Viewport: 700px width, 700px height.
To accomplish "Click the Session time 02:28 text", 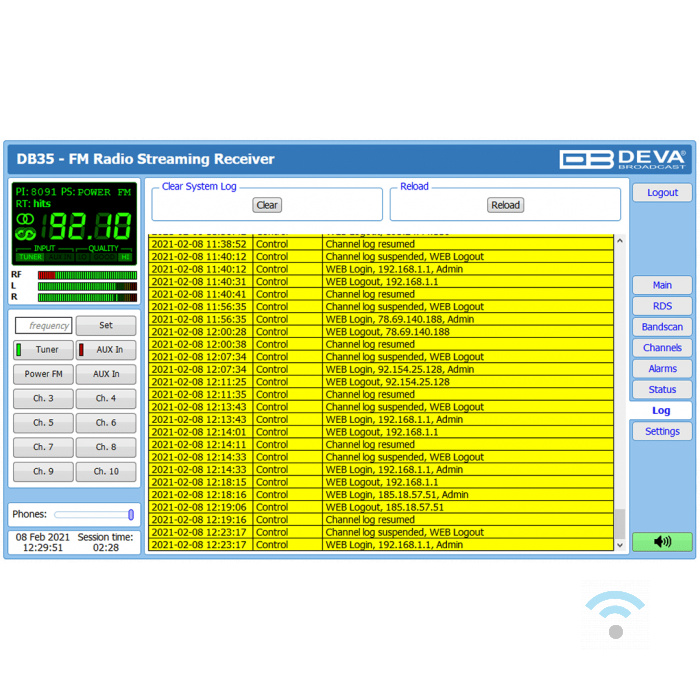I will pyautogui.click(x=105, y=542).
